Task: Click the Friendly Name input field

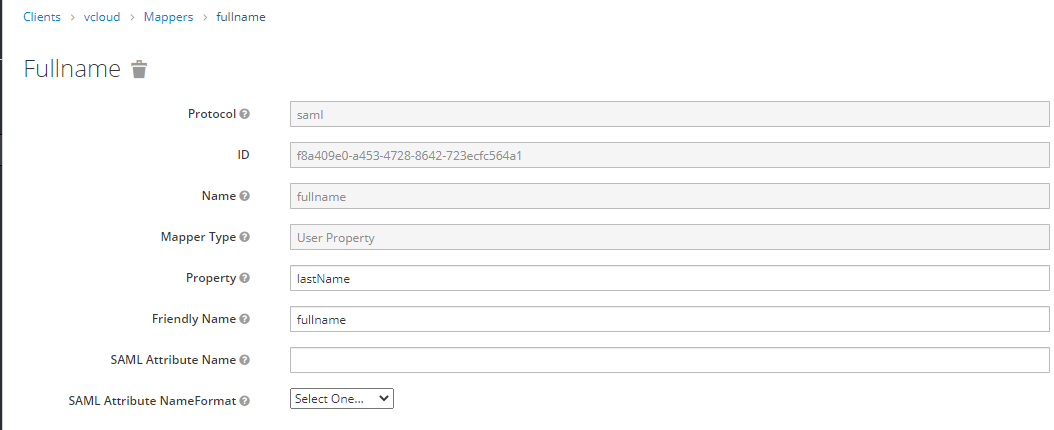Action: click(x=669, y=319)
